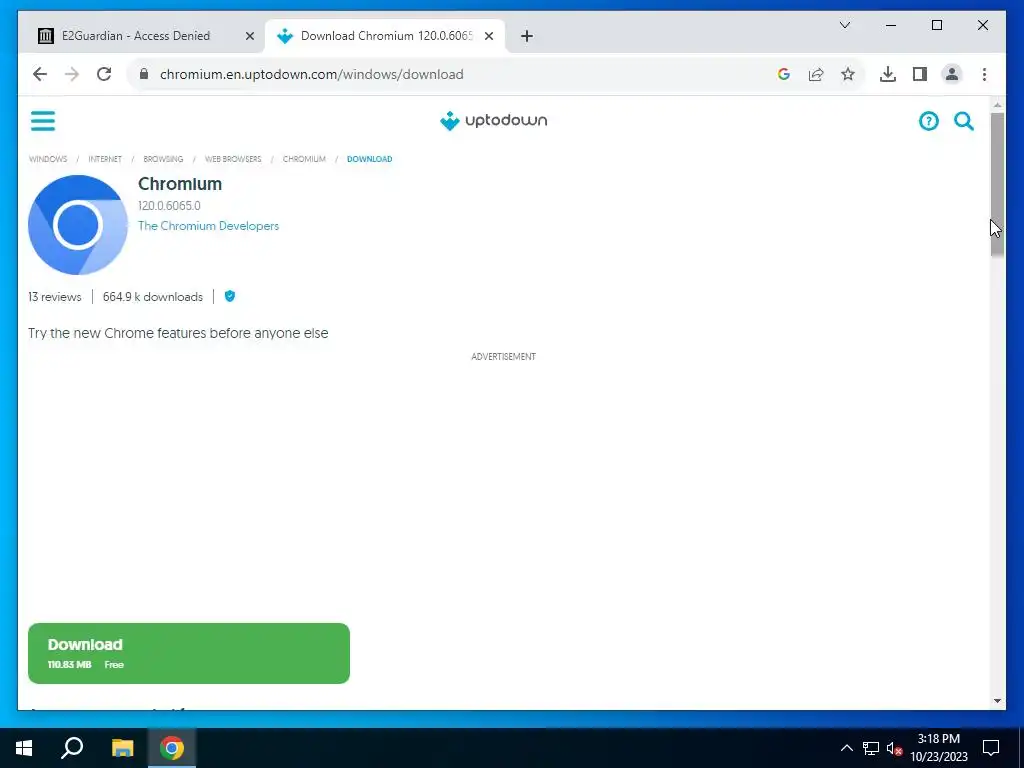Click the scrollbar up arrow

997,104
